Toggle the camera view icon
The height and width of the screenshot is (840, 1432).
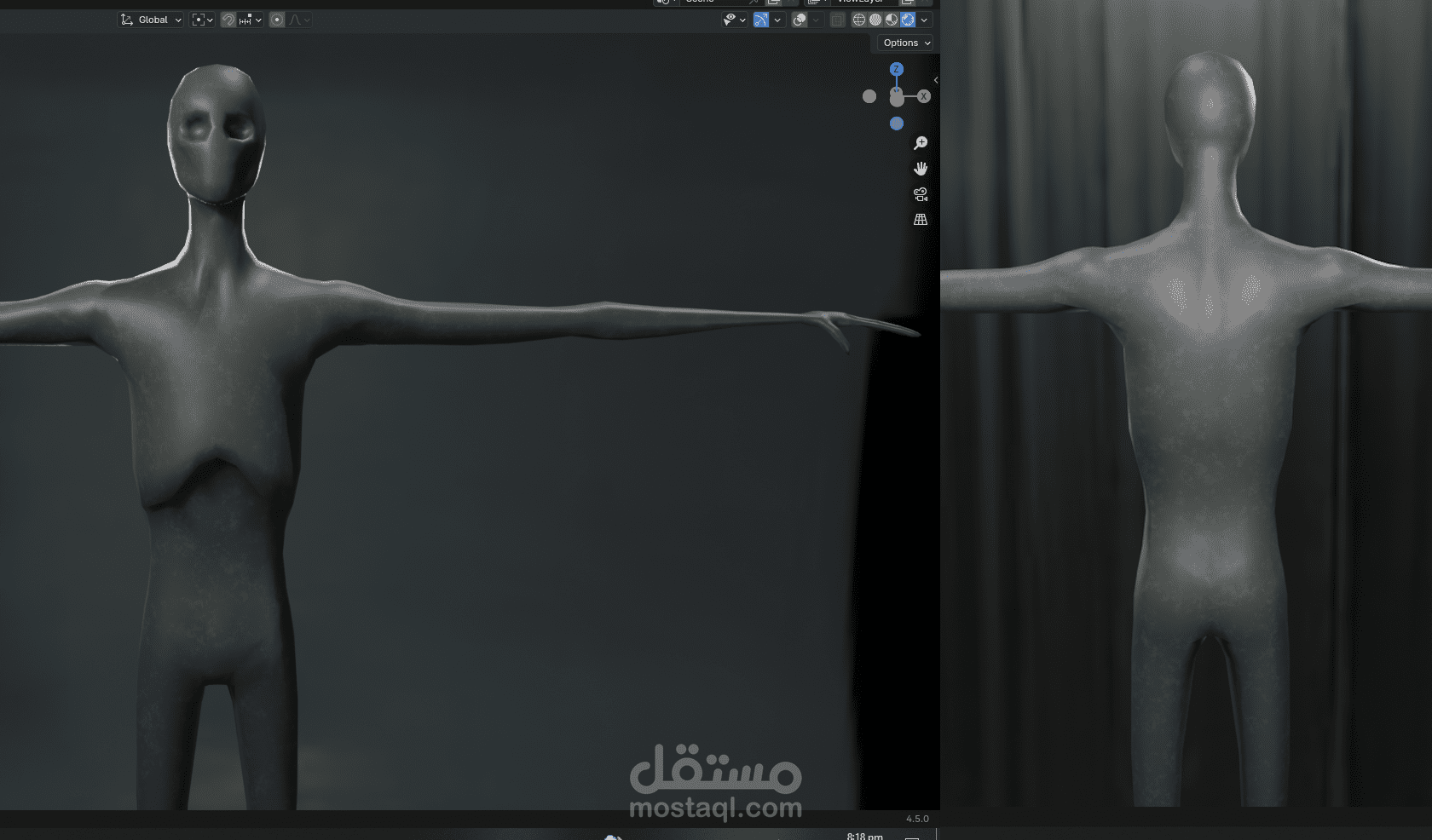[921, 194]
